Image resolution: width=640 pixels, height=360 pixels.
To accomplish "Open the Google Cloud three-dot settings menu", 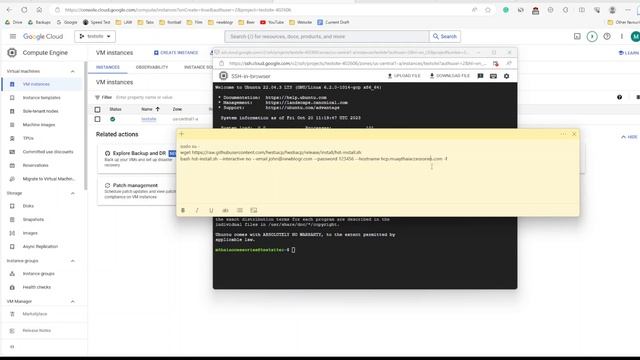I will pos(622,36).
